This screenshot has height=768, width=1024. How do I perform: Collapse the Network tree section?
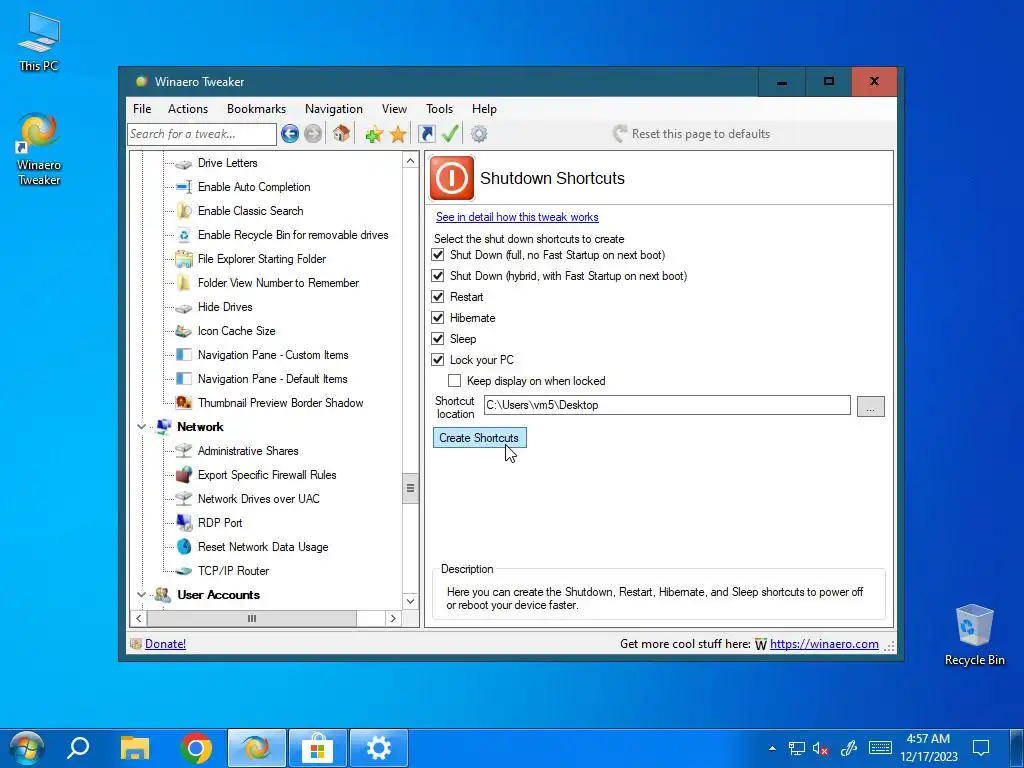point(141,427)
